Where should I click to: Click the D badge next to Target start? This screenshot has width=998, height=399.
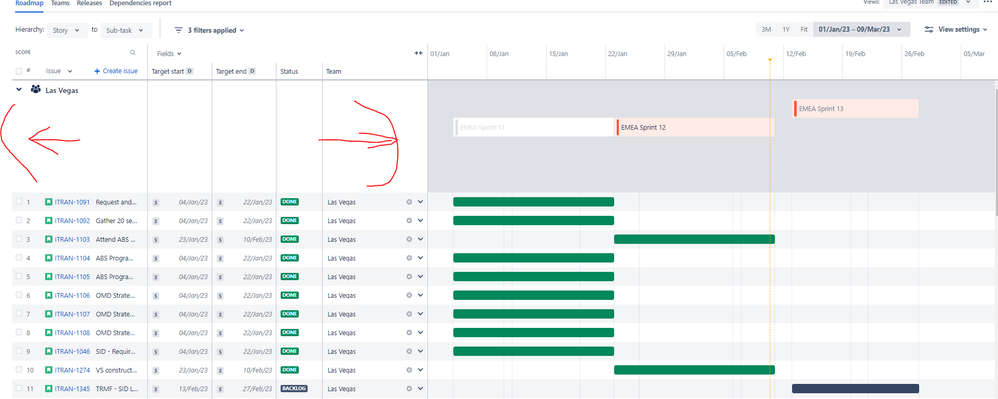[x=190, y=71]
